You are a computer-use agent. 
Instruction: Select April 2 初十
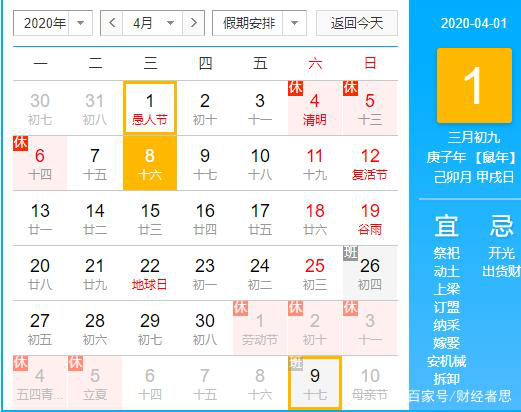[205, 108]
